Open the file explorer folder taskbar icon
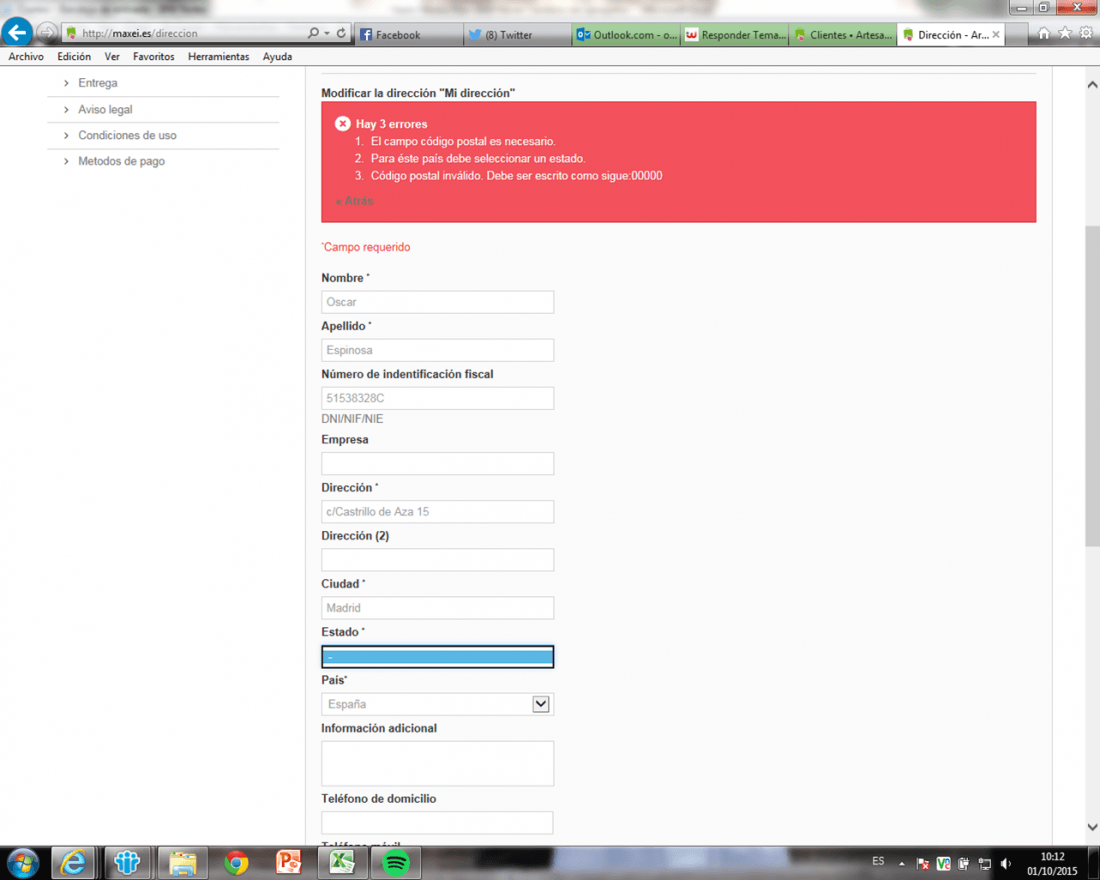Screen dimensions: 1100x880 (182, 863)
